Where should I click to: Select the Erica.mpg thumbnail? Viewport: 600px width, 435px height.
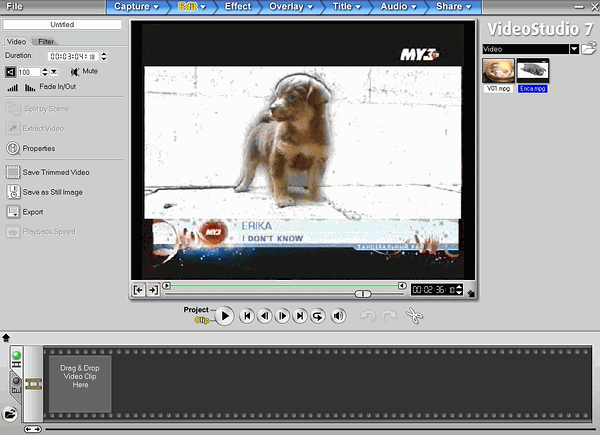tap(533, 70)
